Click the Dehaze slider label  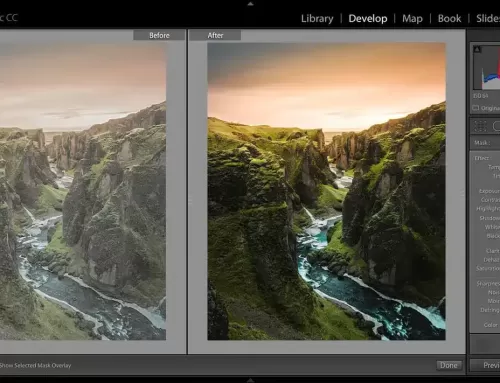point(491,259)
